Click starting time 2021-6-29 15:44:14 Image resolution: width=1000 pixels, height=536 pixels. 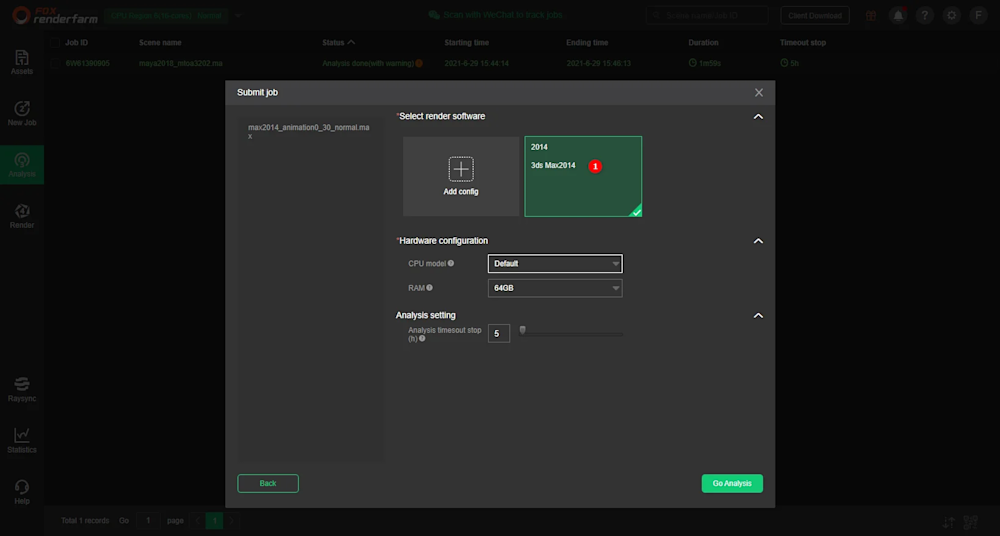(476, 63)
